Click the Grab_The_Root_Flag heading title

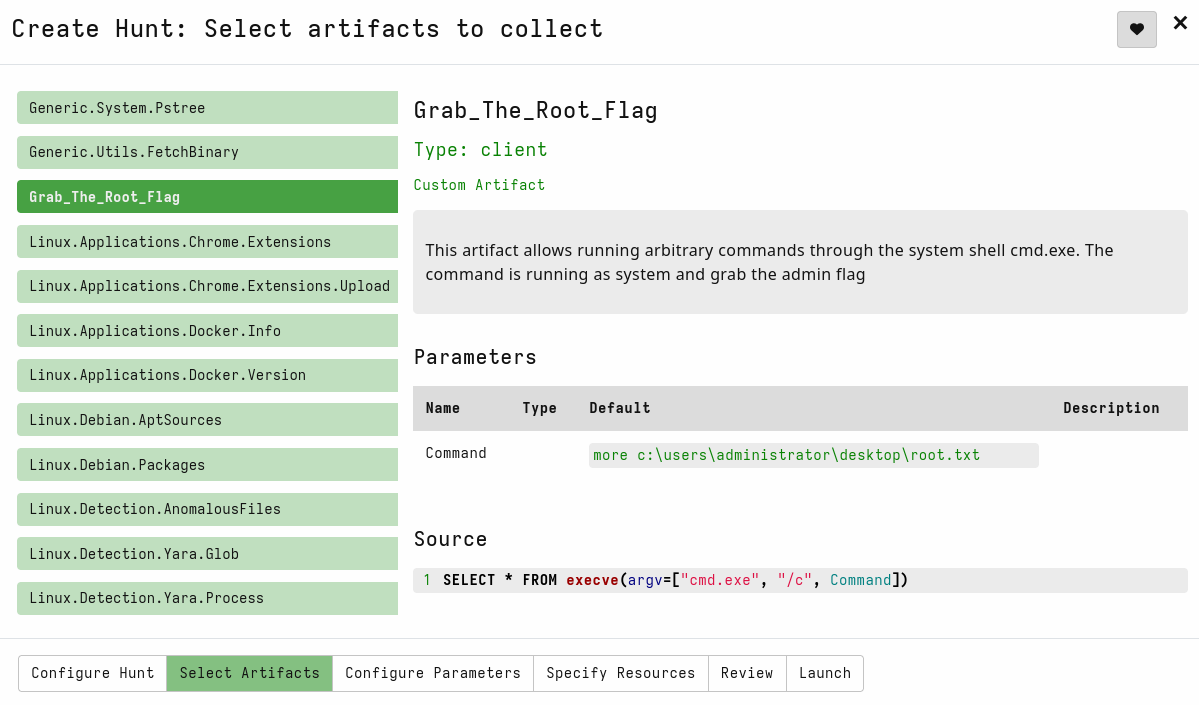(x=535, y=110)
